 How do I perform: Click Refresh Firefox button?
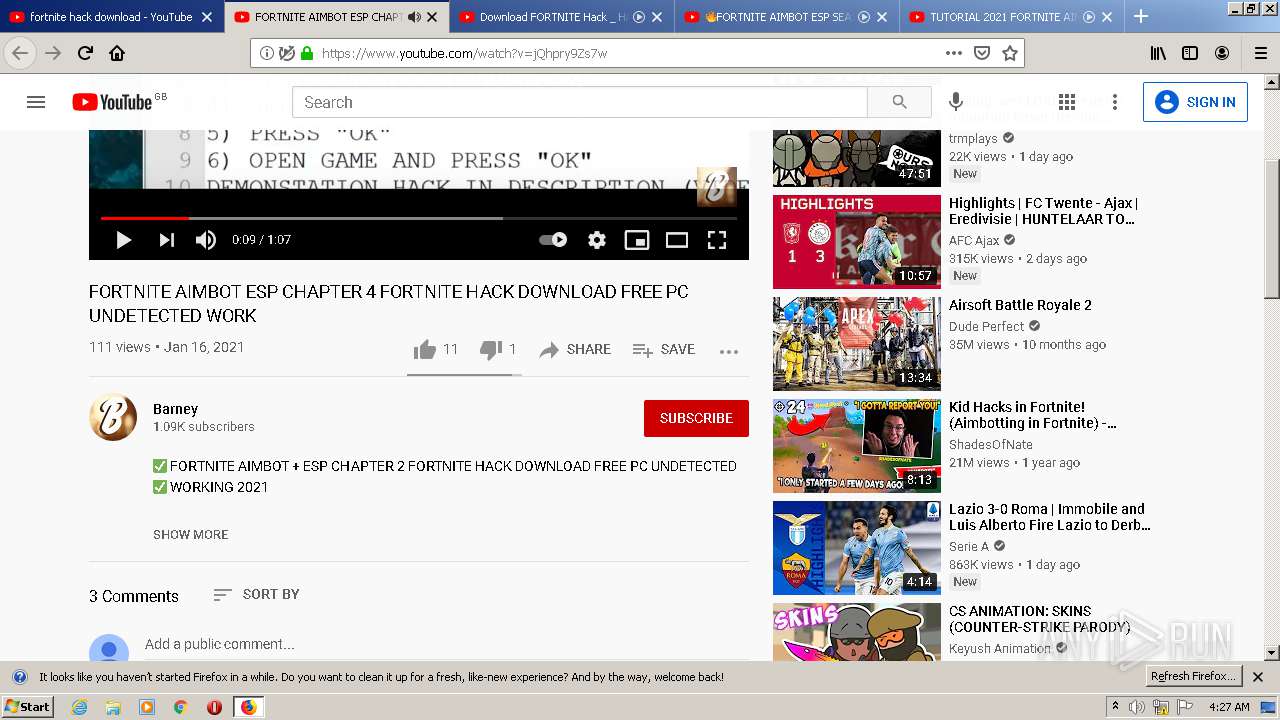click(x=1193, y=676)
